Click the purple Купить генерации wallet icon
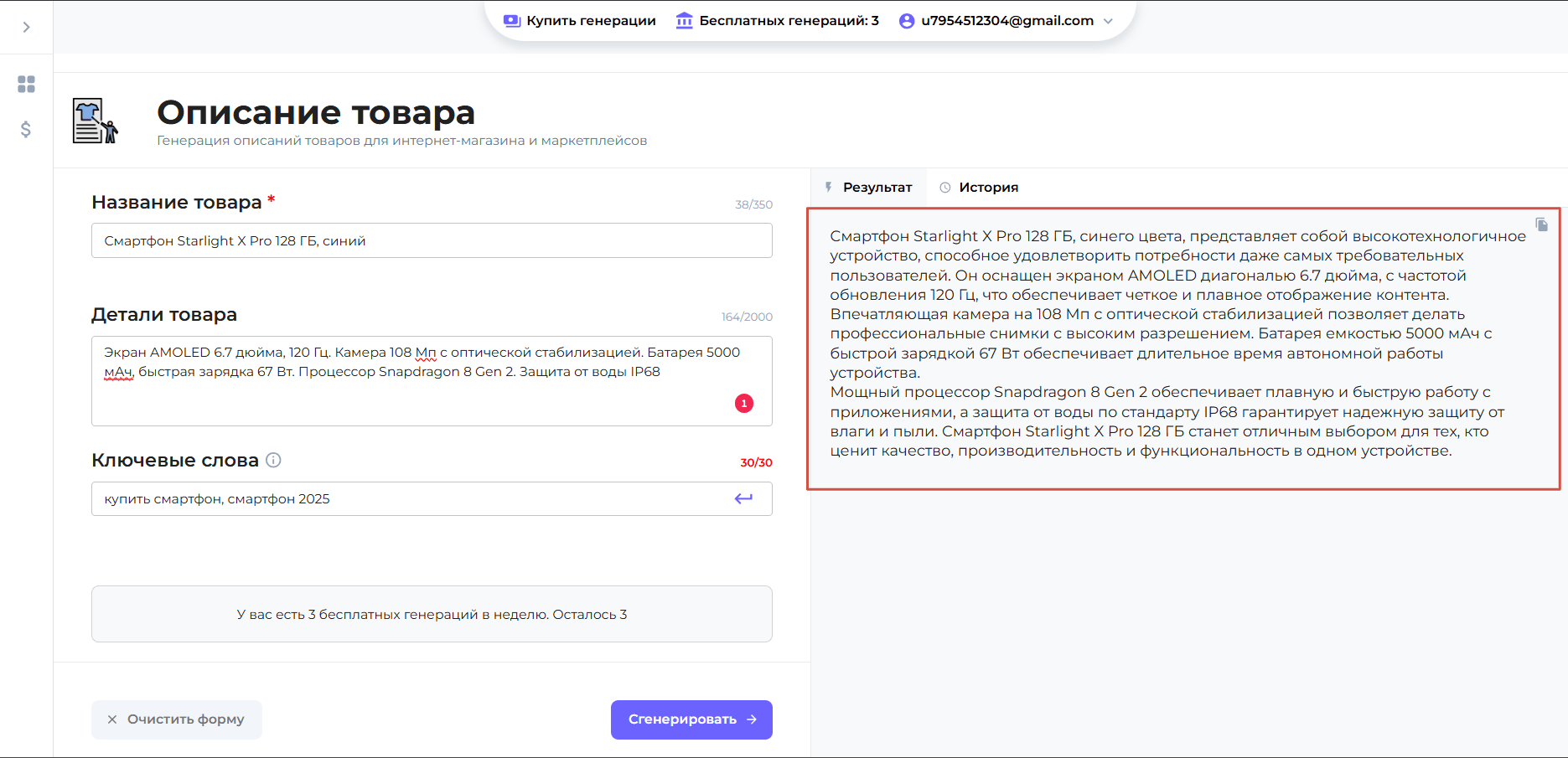The width and height of the screenshot is (1568, 758). 511,21
